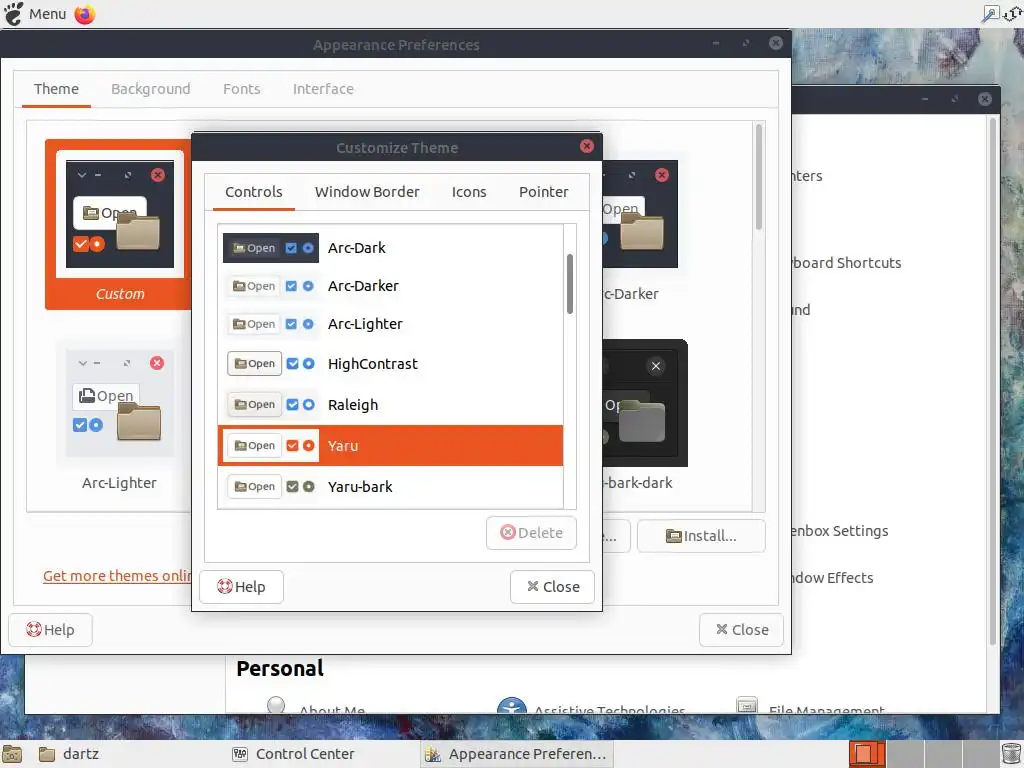Click the Arc-Dark row preview checkbox

291,248
